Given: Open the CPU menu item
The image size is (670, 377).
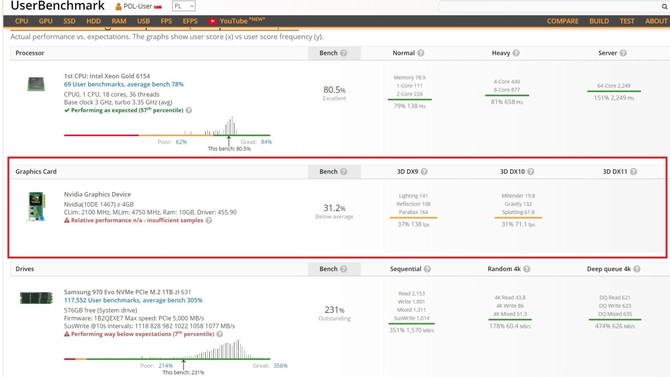Looking at the screenshot, I should 21,21.
